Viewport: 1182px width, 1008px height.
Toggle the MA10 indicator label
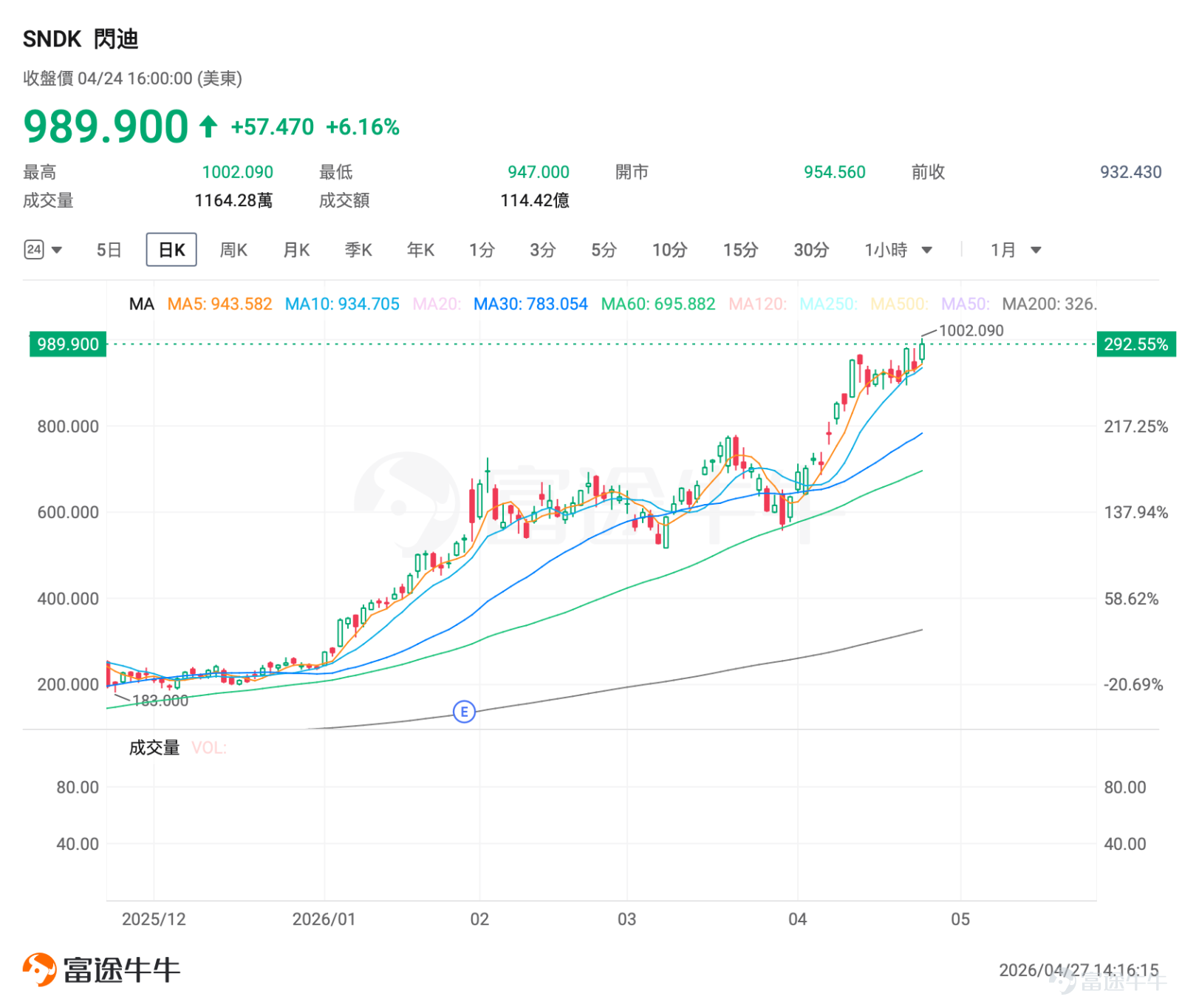[342, 304]
